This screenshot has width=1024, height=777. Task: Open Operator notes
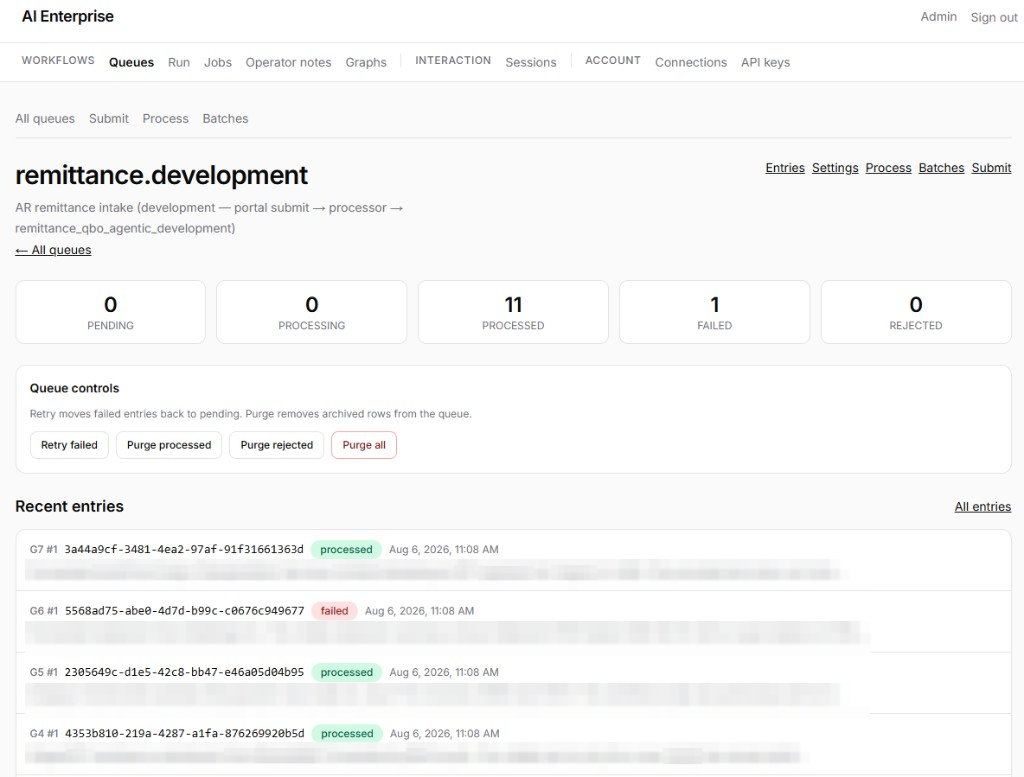(288, 62)
